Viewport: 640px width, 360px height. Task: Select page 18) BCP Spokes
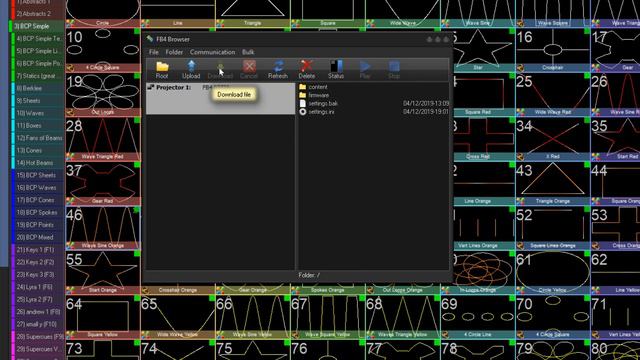[38, 212]
